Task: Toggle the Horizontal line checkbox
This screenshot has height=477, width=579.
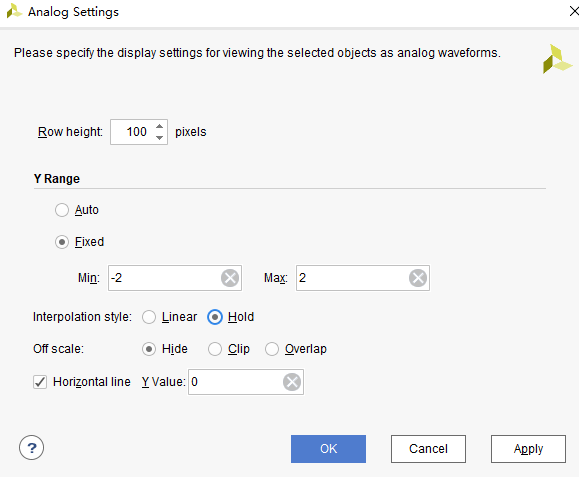Action: pos(40,382)
